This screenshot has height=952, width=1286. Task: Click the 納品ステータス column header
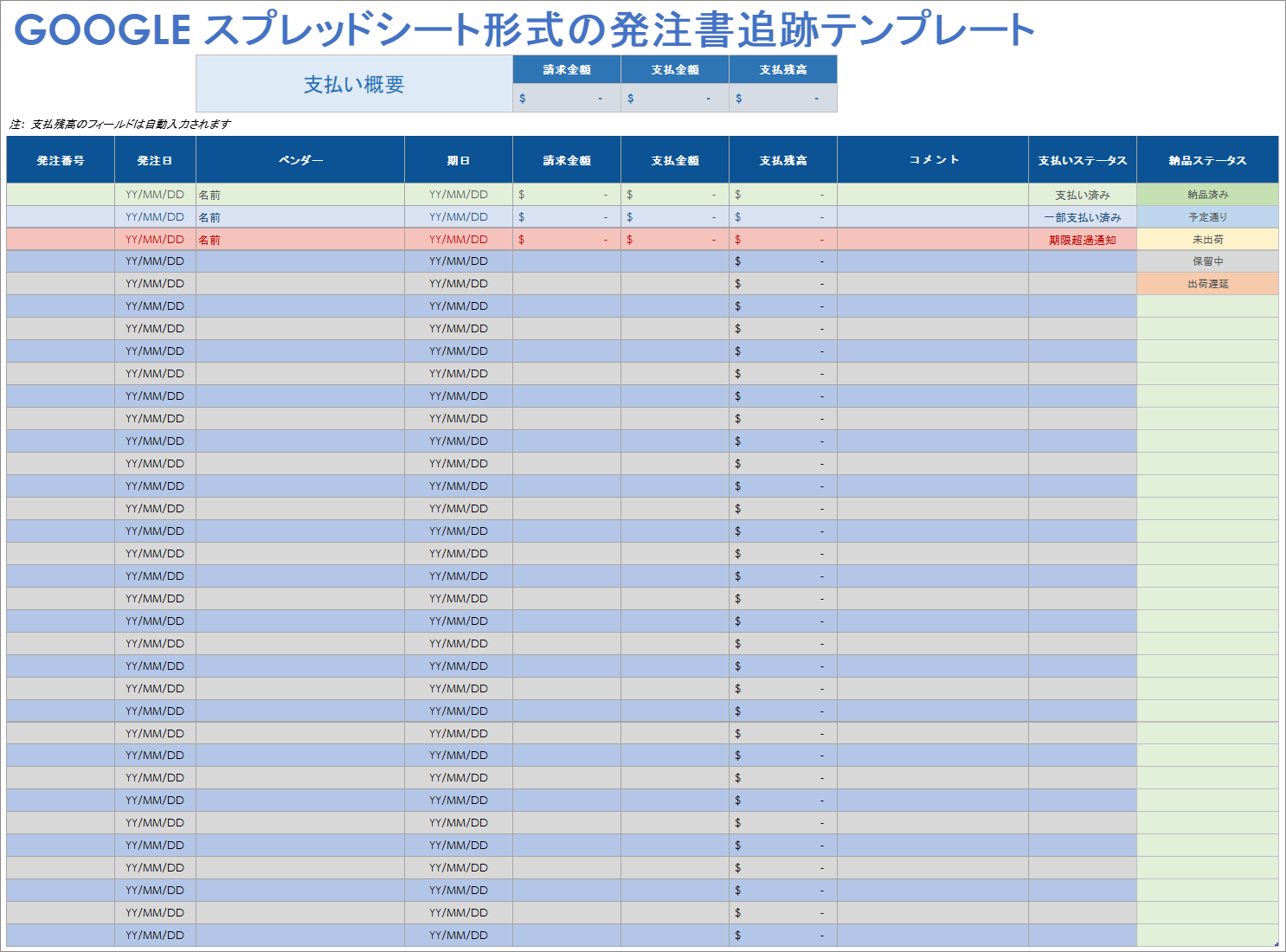tap(1207, 160)
